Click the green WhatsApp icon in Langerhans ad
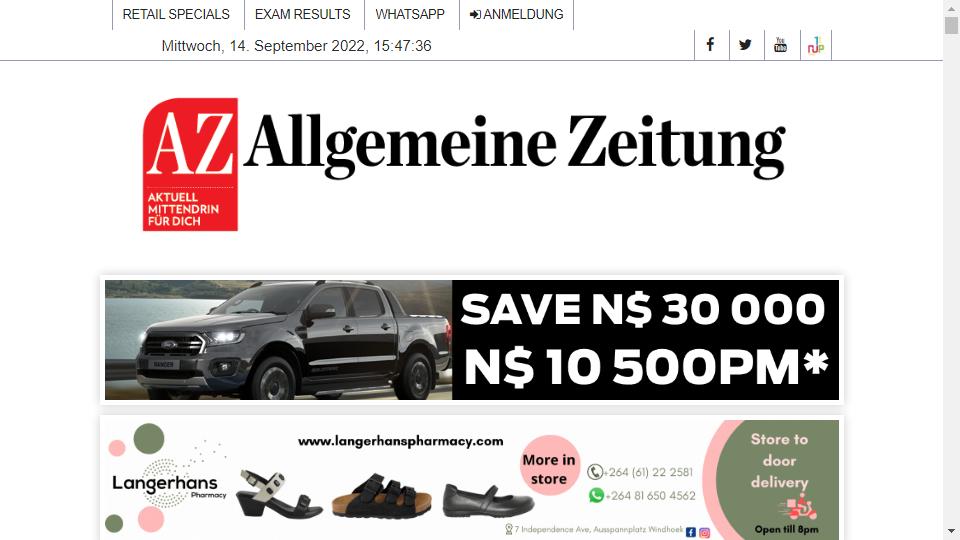Image resolution: width=960 pixels, height=540 pixels. pyautogui.click(x=596, y=495)
